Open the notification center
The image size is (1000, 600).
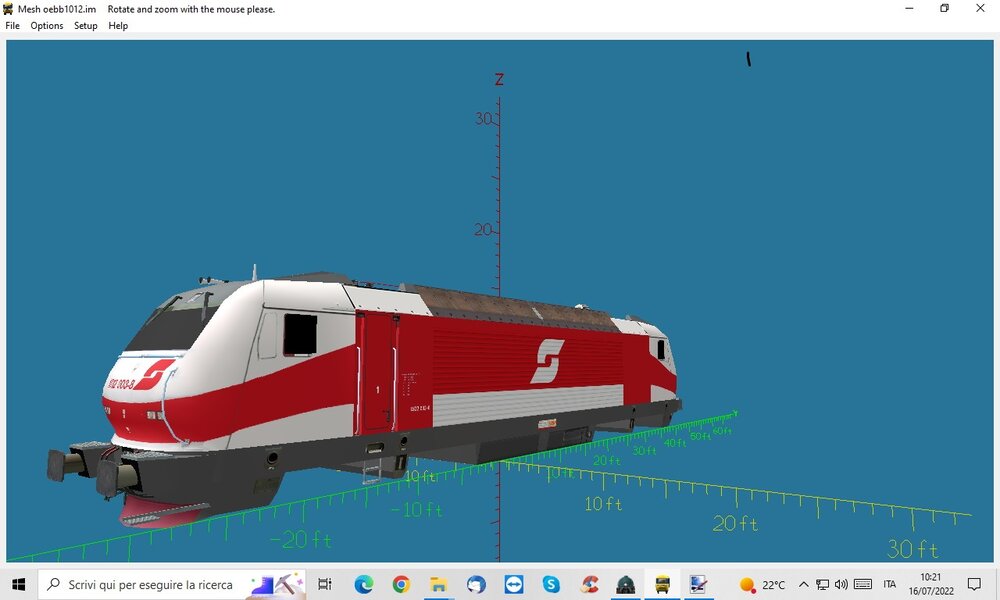974,584
